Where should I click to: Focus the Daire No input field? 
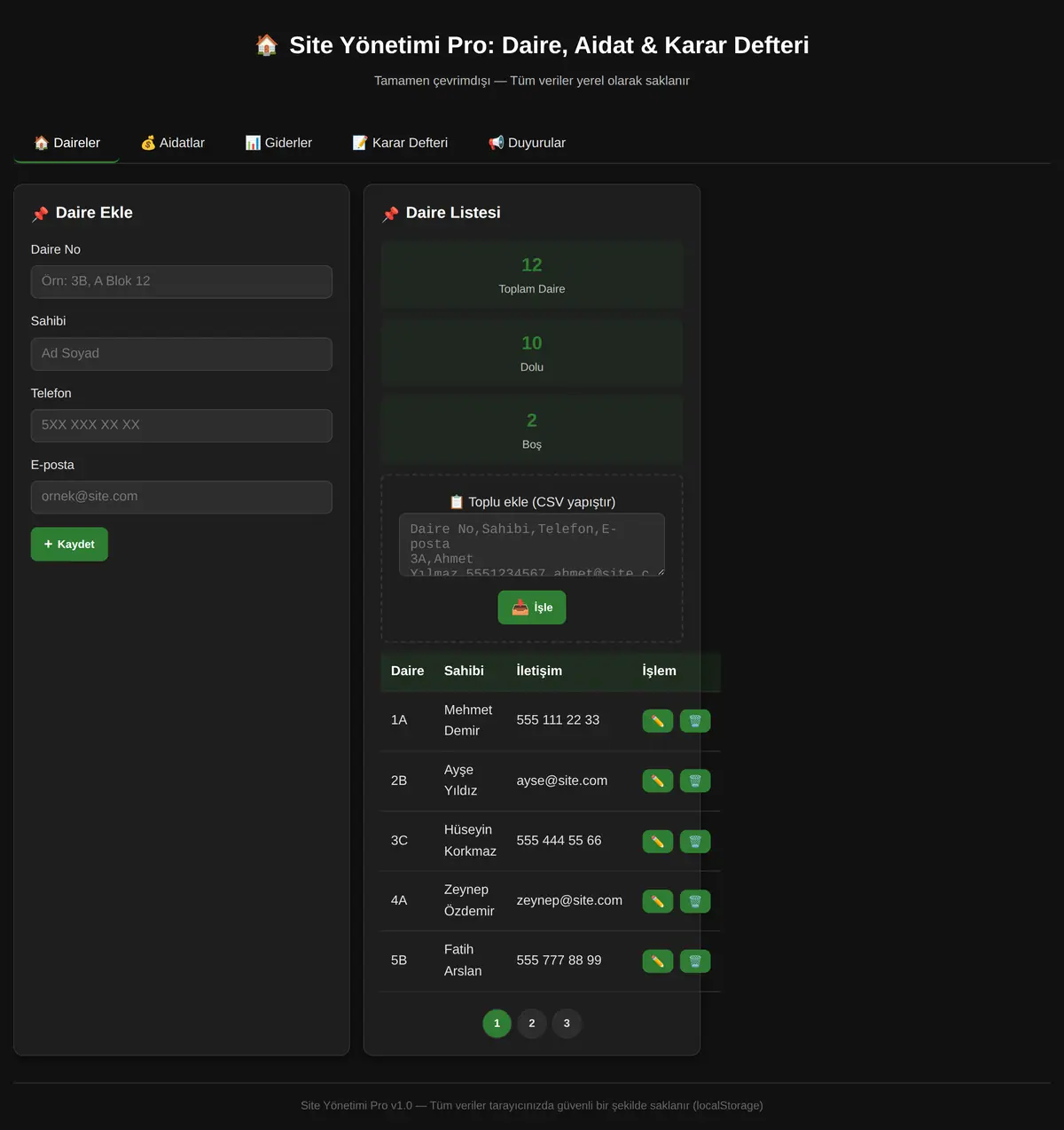click(x=182, y=281)
